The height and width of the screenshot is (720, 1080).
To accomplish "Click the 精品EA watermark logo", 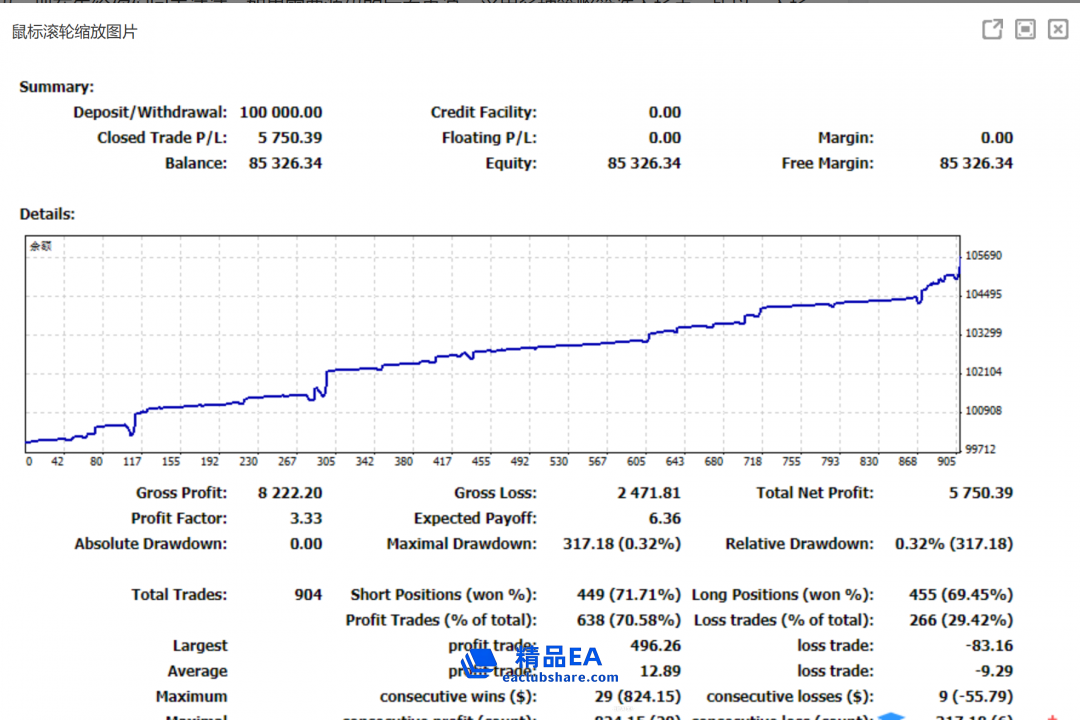I will pyautogui.click(x=558, y=657).
